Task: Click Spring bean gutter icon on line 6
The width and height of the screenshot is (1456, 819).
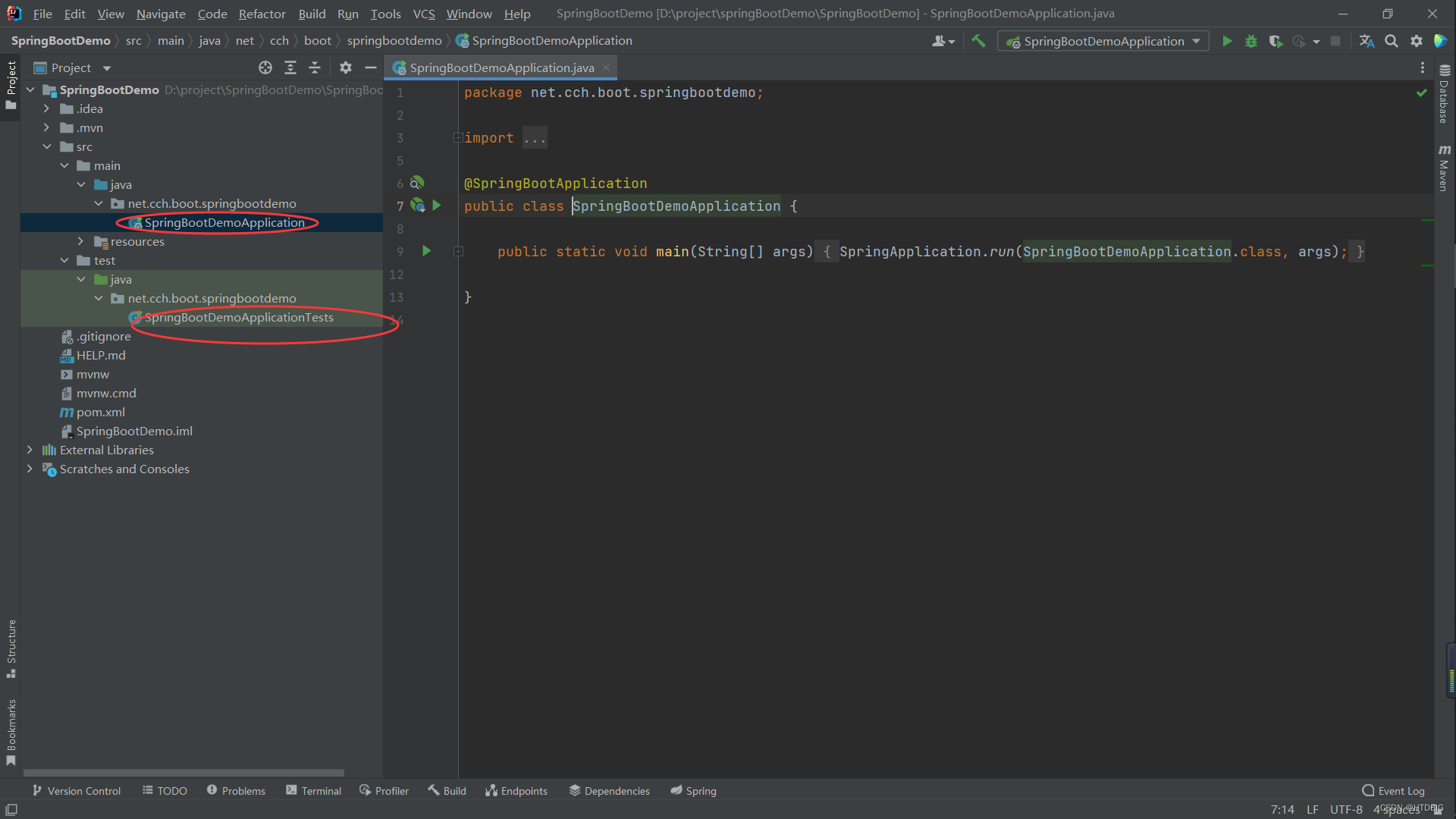Action: 417,183
